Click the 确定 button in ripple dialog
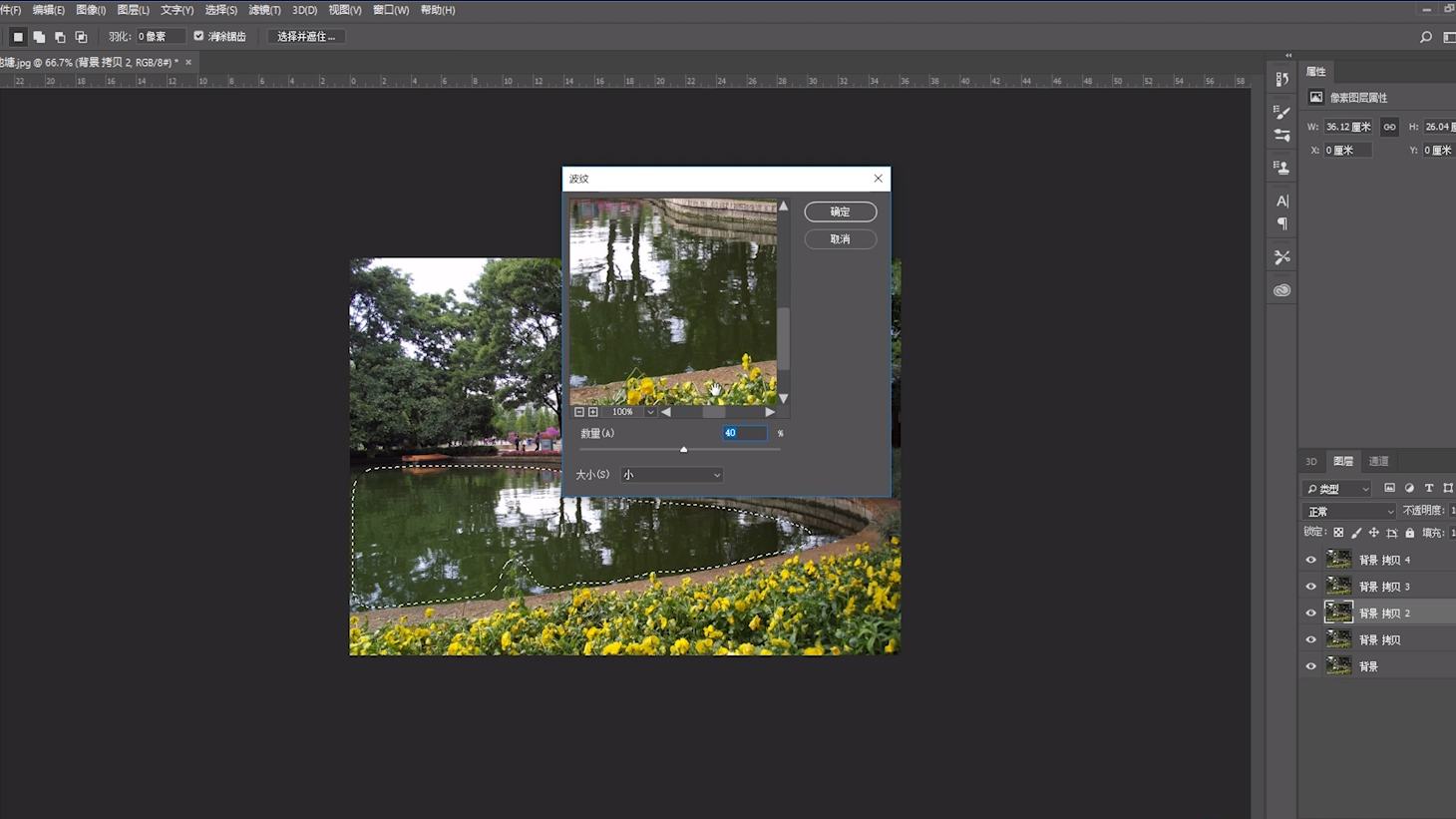Image resolution: width=1456 pixels, height=819 pixels. tap(840, 211)
